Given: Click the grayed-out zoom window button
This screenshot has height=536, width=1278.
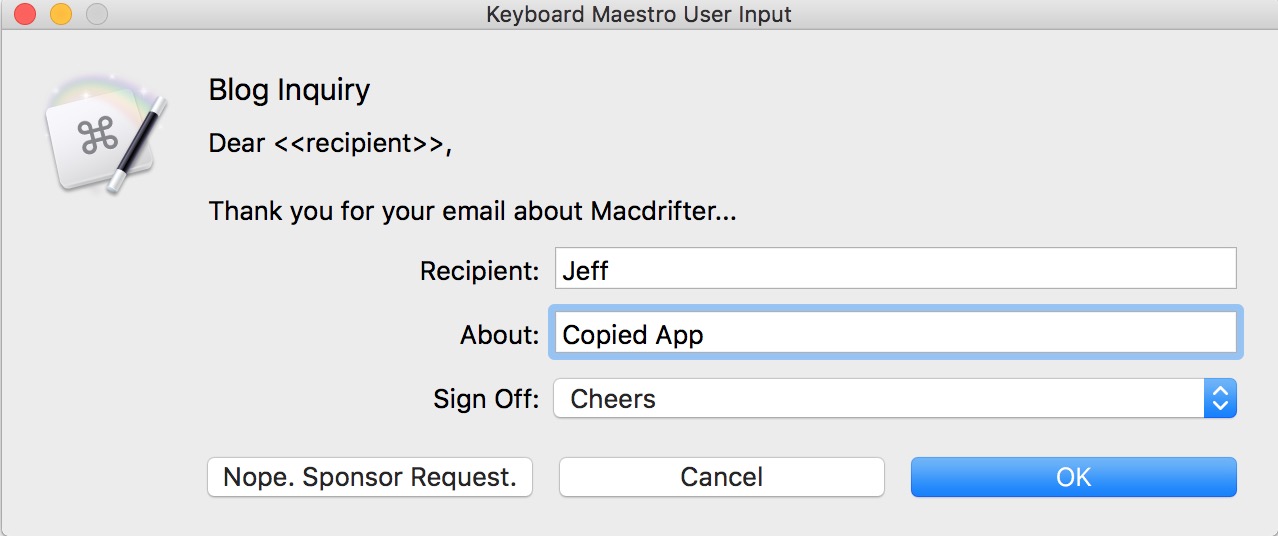Looking at the screenshot, I should (96, 15).
